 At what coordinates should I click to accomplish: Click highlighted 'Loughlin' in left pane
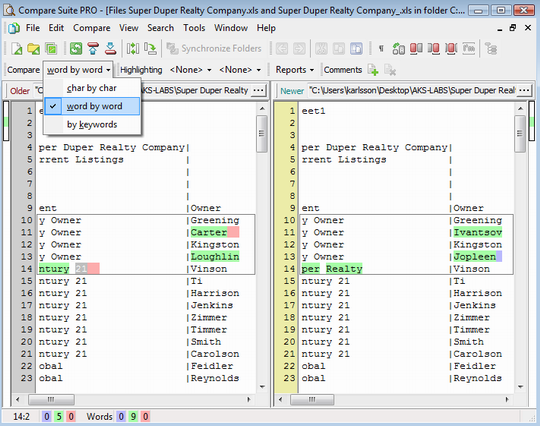(x=215, y=257)
